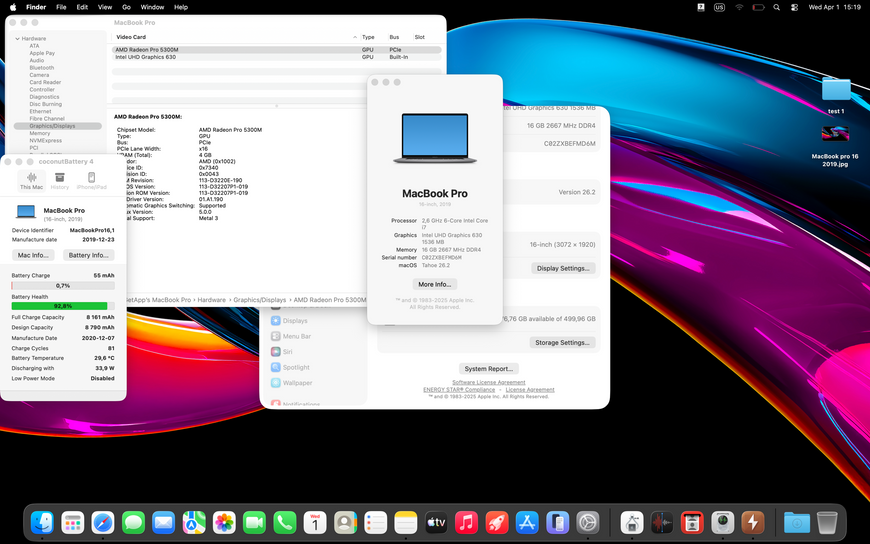The height and width of the screenshot is (544, 870).
Task: Open Storage Settings in System Settings
Action: [563, 342]
